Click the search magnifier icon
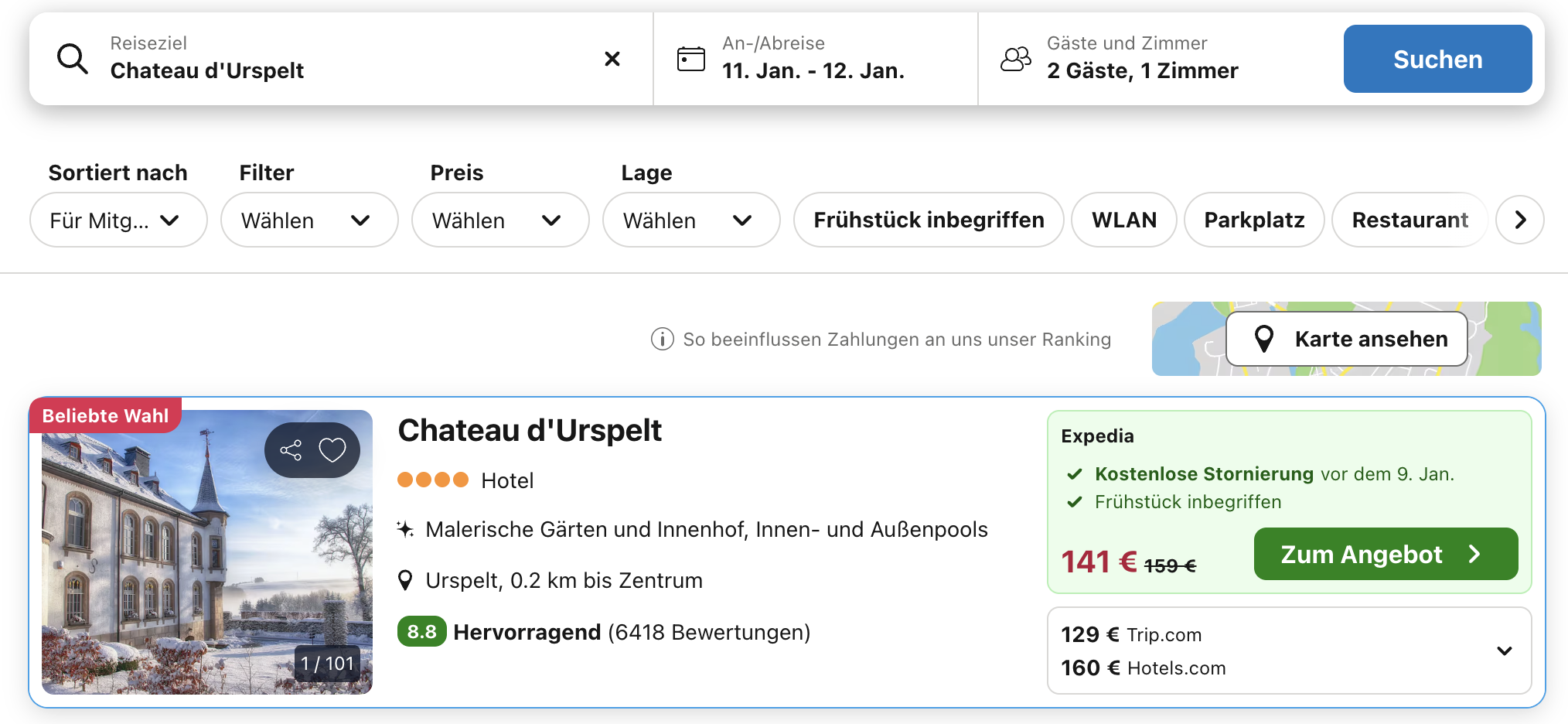This screenshot has height=724, width=1568. pyautogui.click(x=73, y=59)
